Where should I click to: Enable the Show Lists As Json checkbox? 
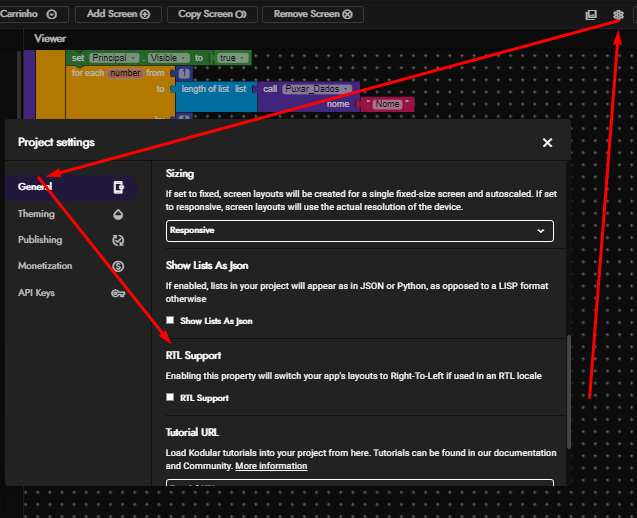tap(171, 321)
